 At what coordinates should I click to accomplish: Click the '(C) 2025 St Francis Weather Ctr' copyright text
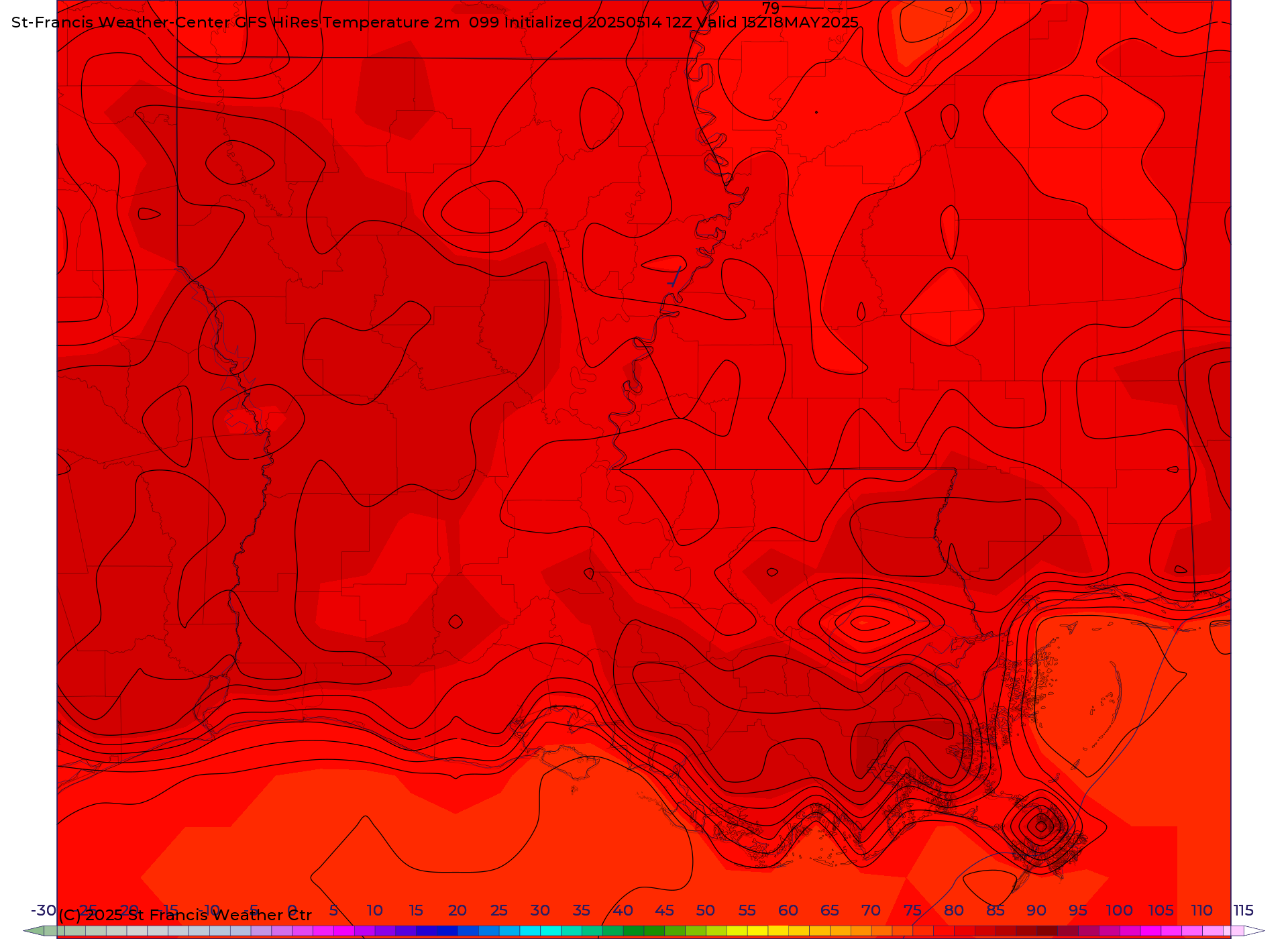coord(185,915)
